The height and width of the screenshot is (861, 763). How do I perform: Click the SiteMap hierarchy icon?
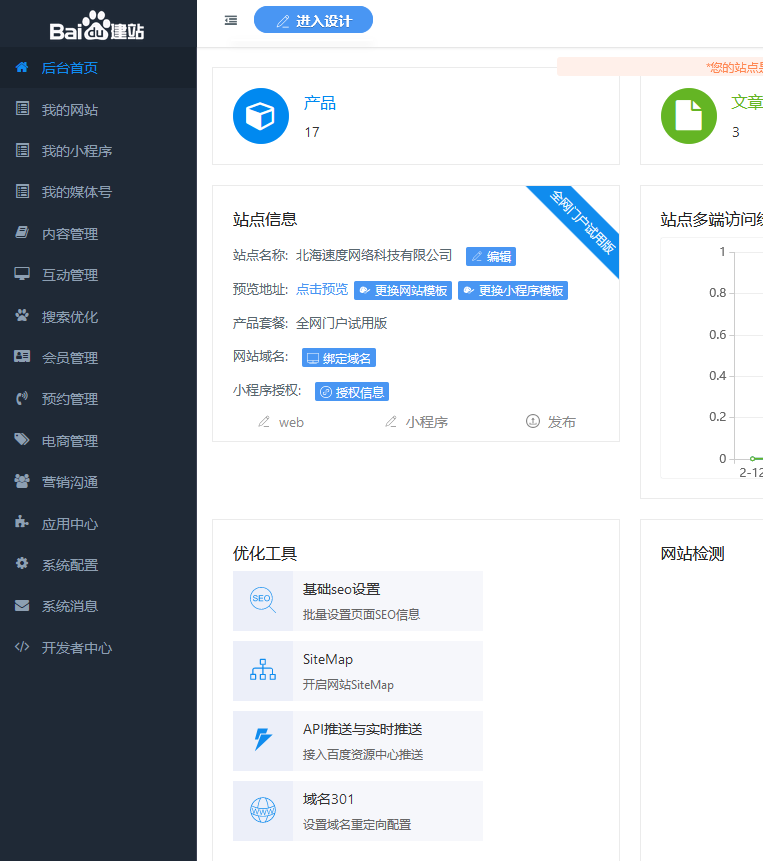click(x=262, y=670)
